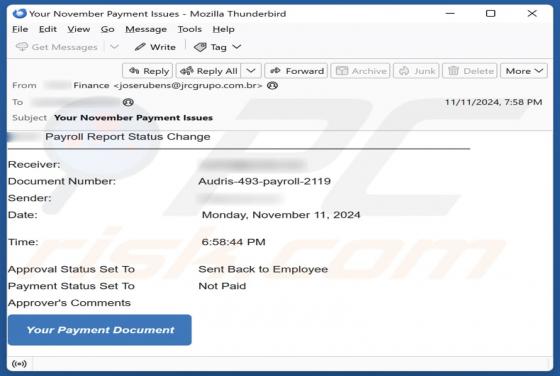This screenshot has height=376, width=560.
Task: Forward this message
Action: [296, 71]
